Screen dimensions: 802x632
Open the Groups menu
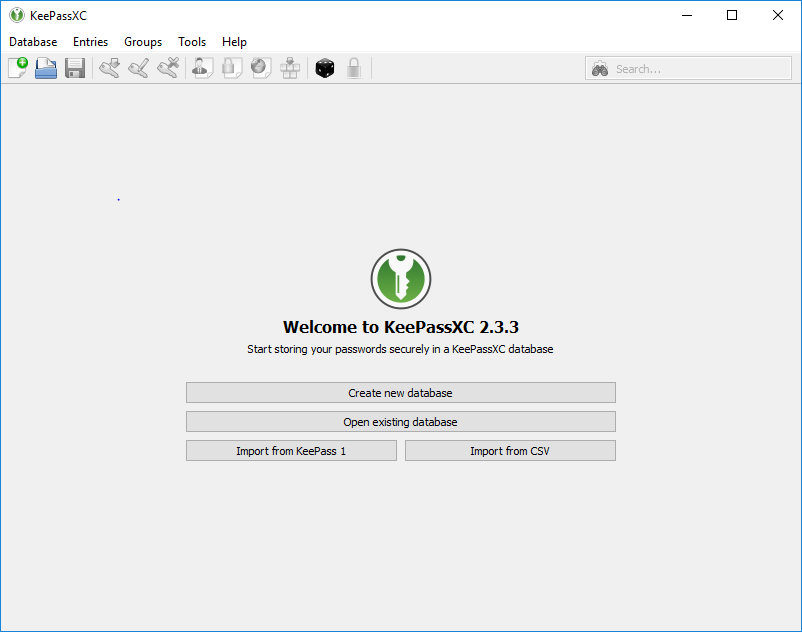coord(143,42)
